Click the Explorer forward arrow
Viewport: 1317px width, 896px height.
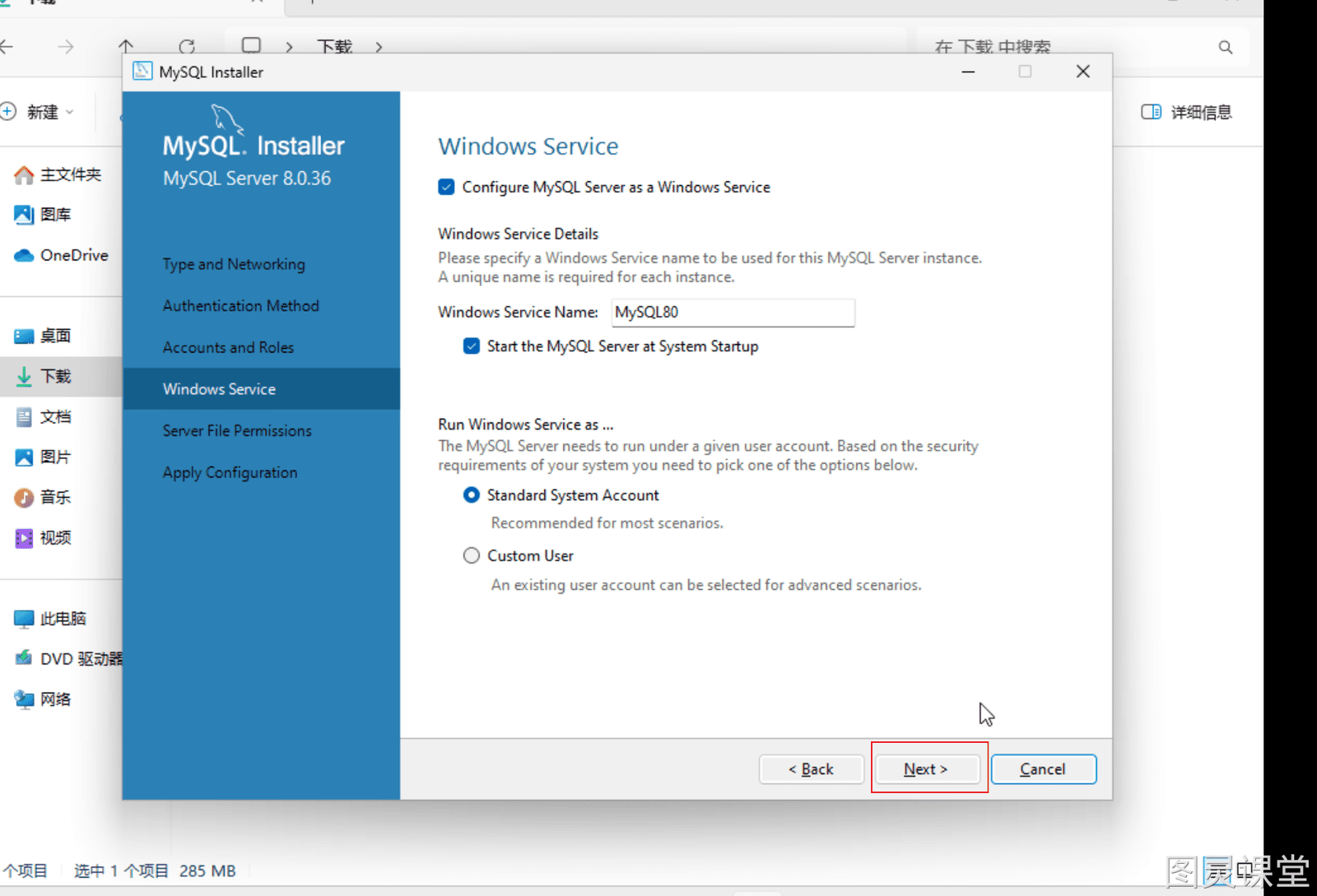click(66, 47)
